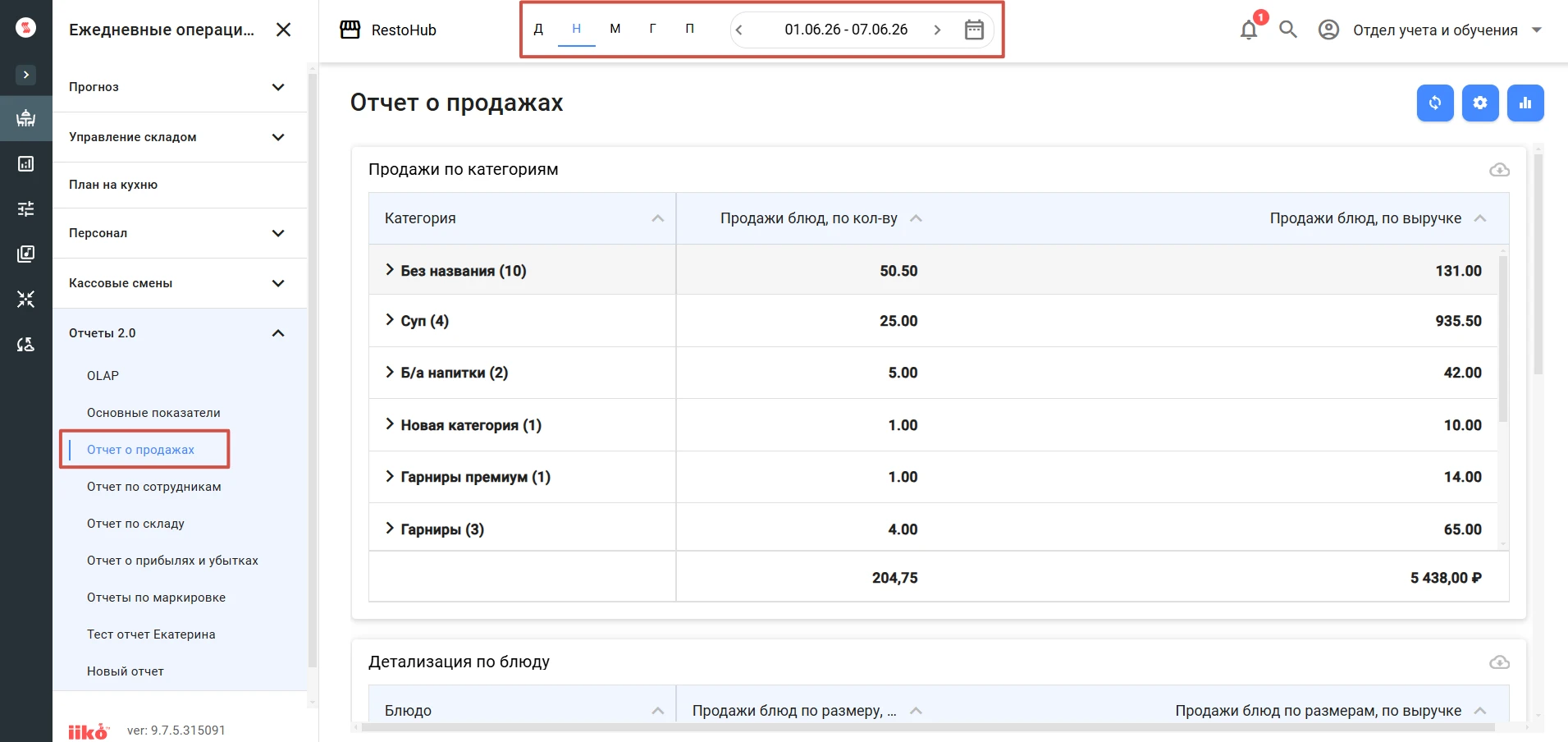Select the М (month) period tab

click(615, 29)
